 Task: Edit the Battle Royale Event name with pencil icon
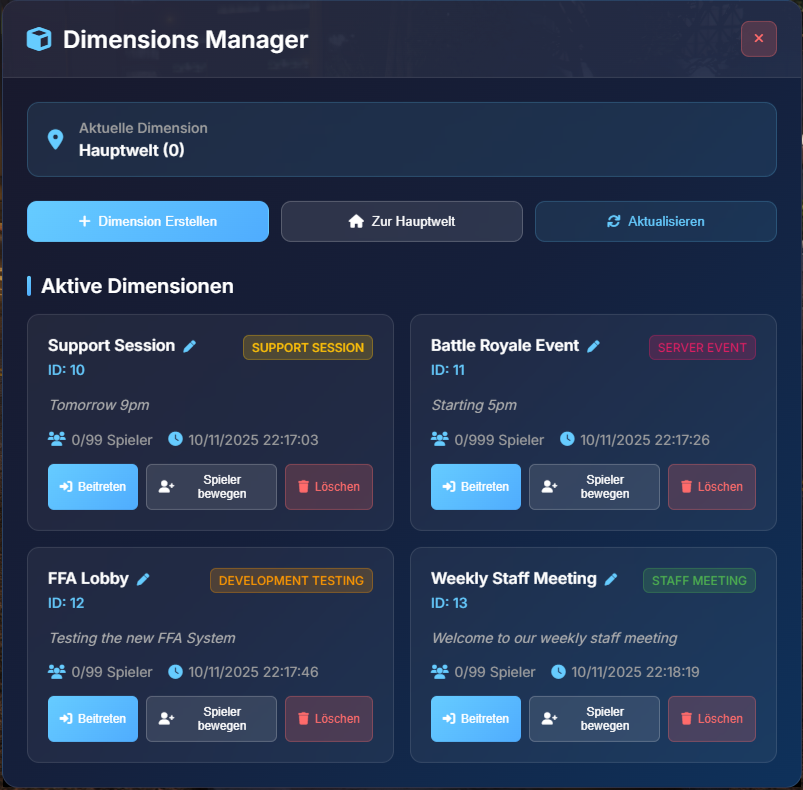click(x=593, y=347)
